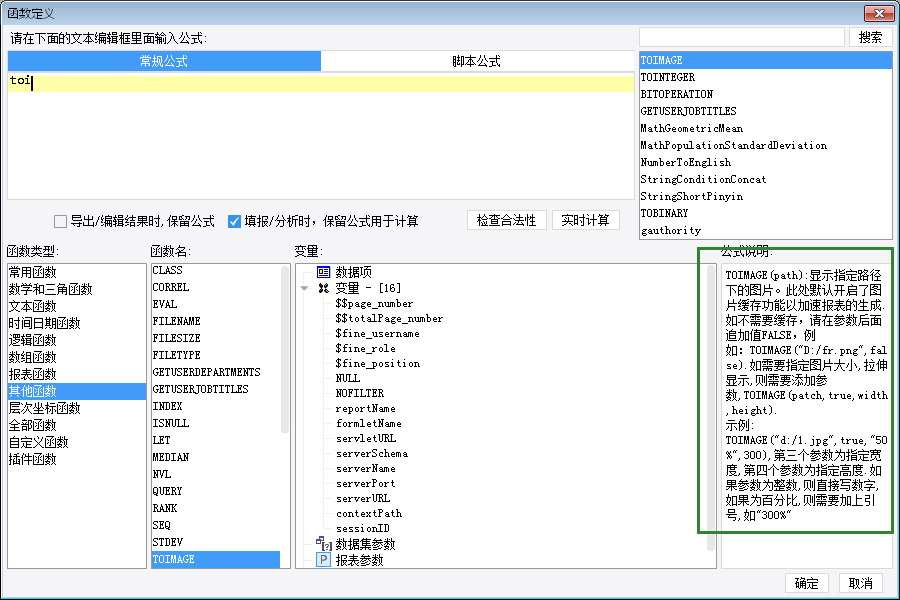
Task: Select the $fine_username variable
Action: (378, 334)
